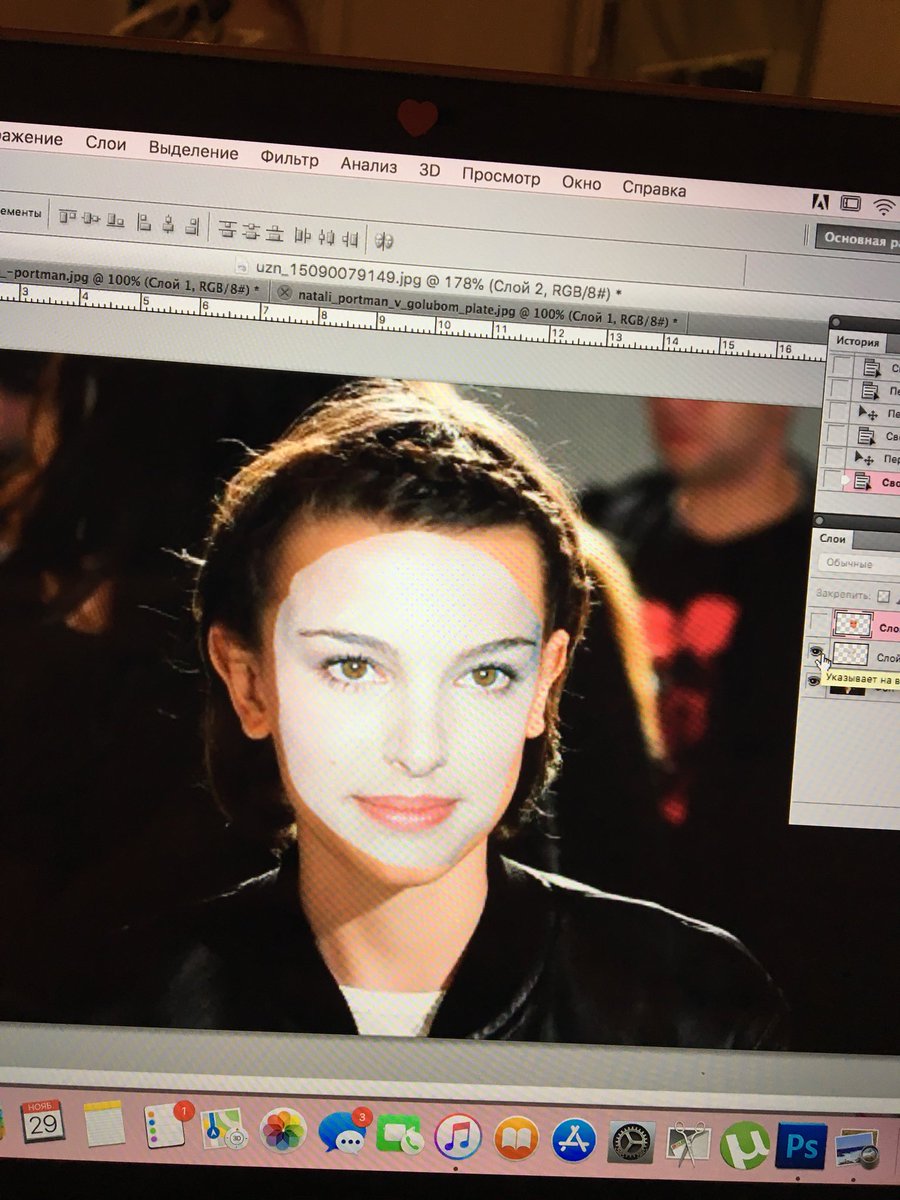Open the display mirroring icon in the menu bar
The height and width of the screenshot is (1200, 900).
(850, 203)
